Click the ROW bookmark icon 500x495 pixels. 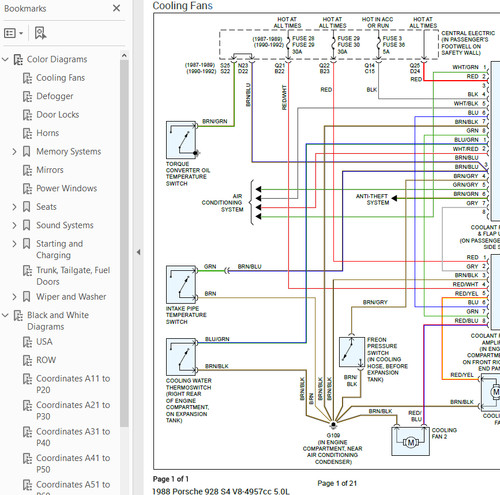tap(27, 360)
